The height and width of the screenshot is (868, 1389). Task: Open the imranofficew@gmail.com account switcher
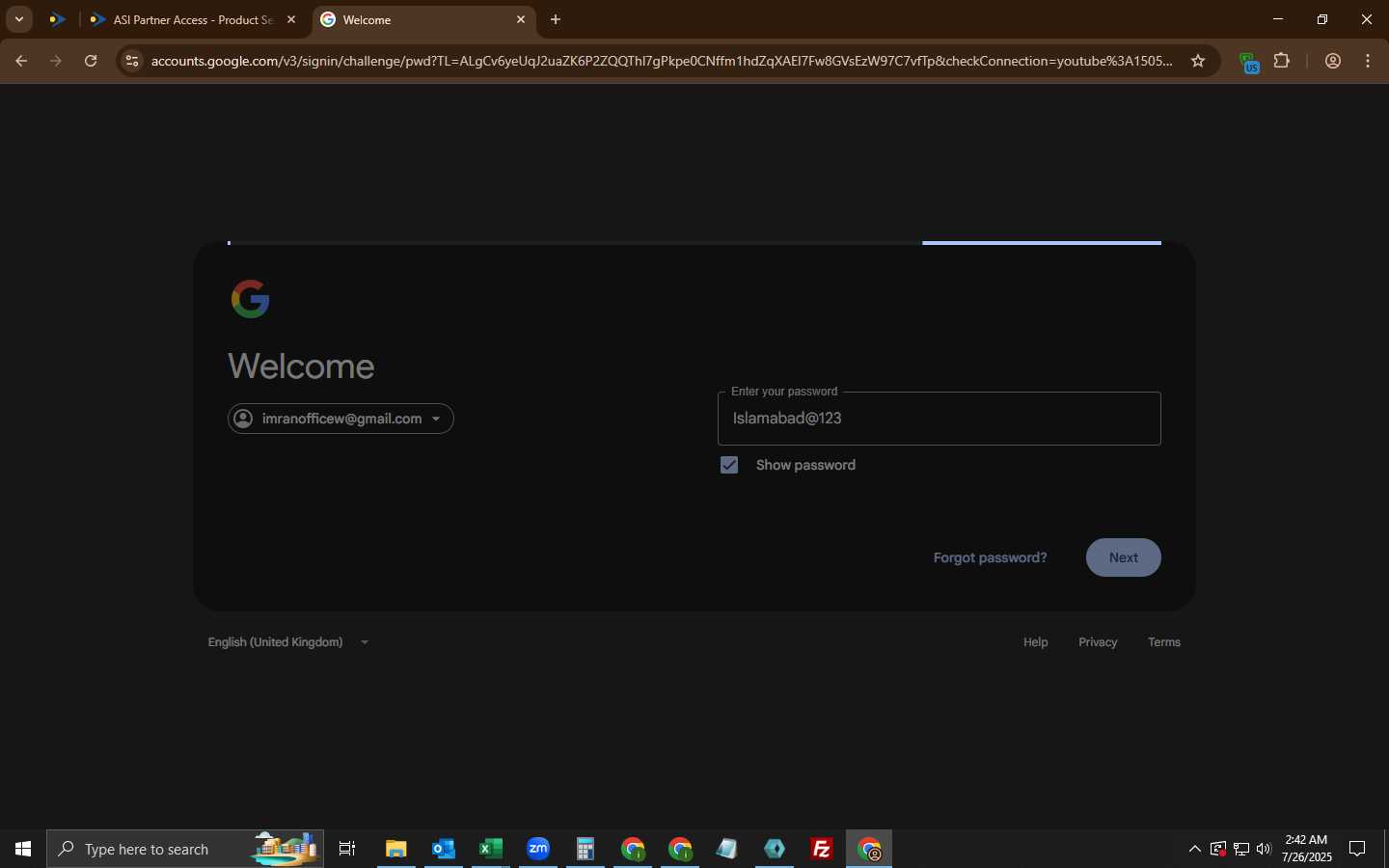pos(340,419)
